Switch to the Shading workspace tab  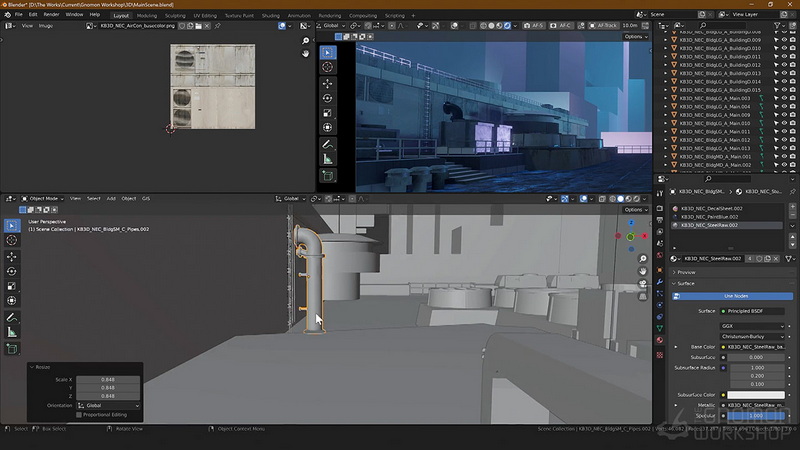[270, 16]
